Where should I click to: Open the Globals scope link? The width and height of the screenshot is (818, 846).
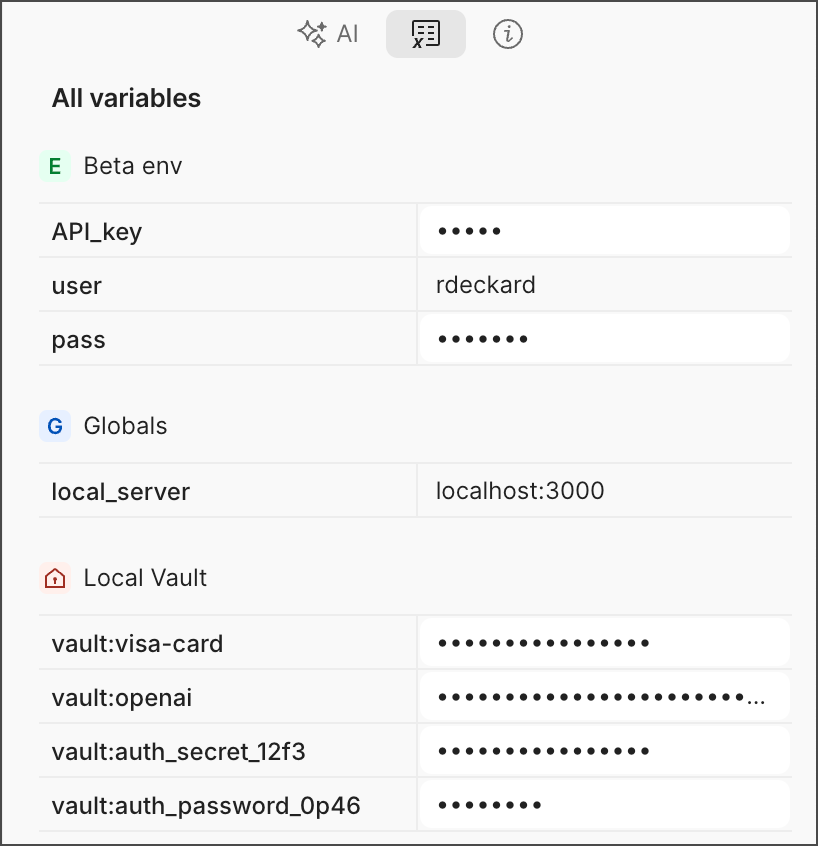[x=126, y=426]
